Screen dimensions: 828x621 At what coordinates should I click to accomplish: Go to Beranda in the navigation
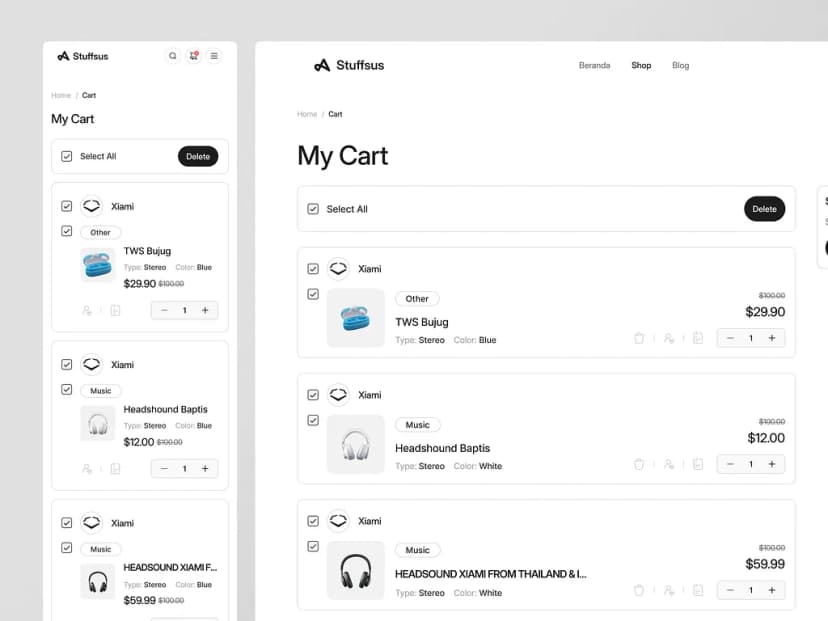(594, 65)
